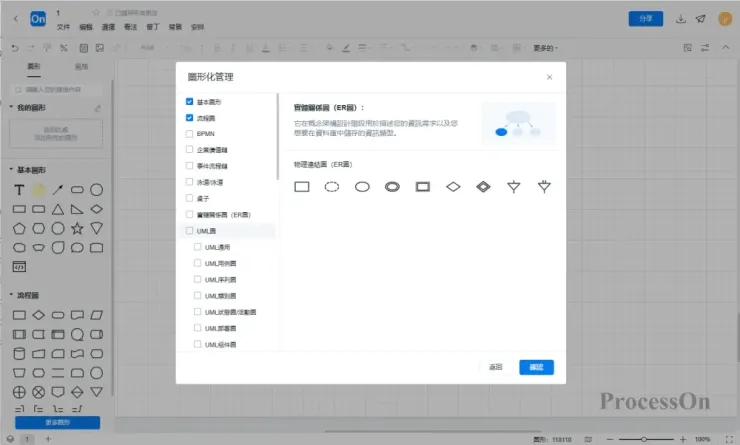Select the dashed ellipse ER shape
740x445 pixels.
(332, 187)
